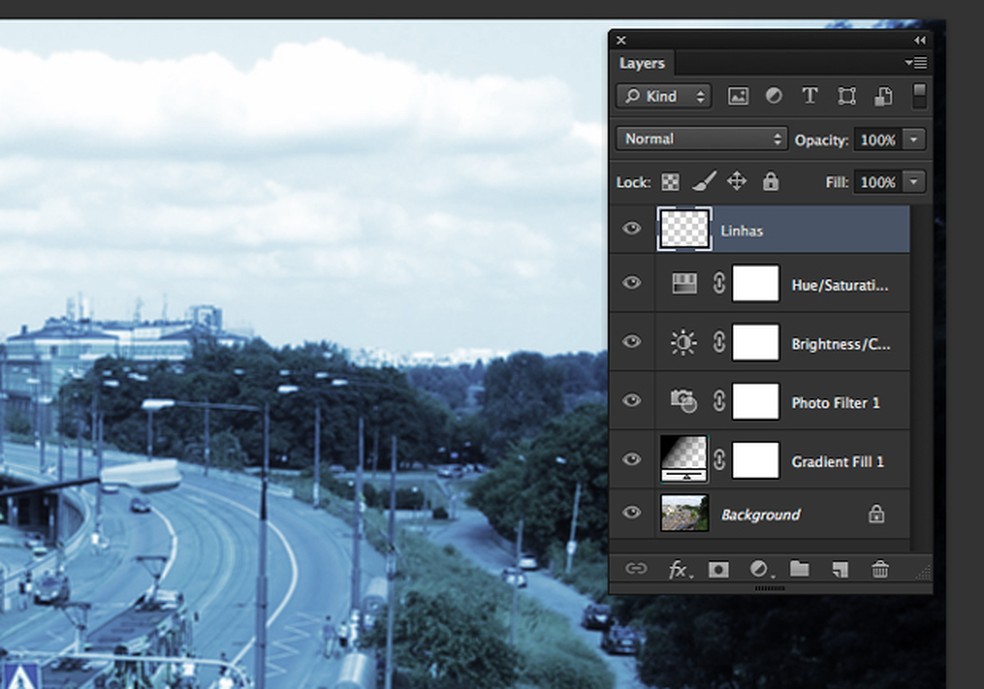Click the Add layer style fx button
This screenshot has width=984, height=689.
679,569
